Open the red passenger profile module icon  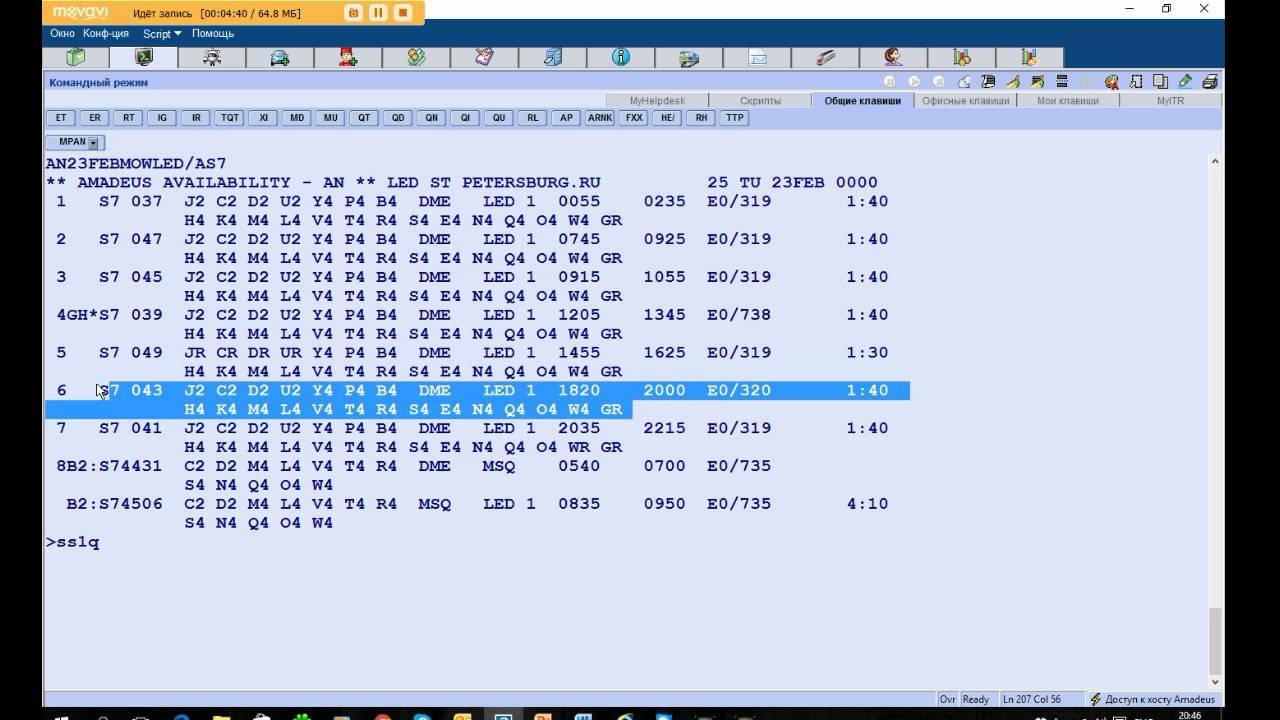348,58
